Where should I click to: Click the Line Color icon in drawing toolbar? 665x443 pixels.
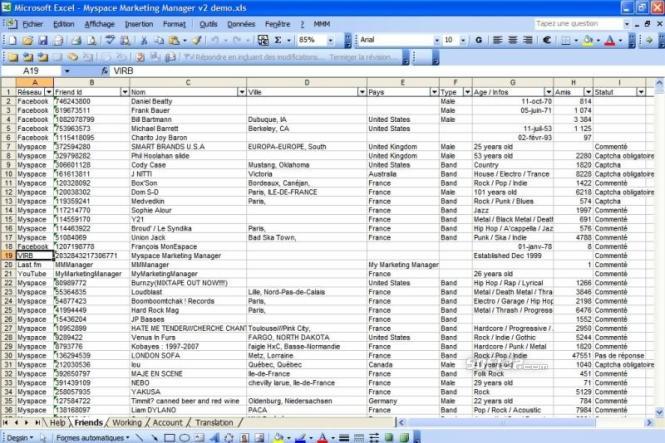pos(300,437)
